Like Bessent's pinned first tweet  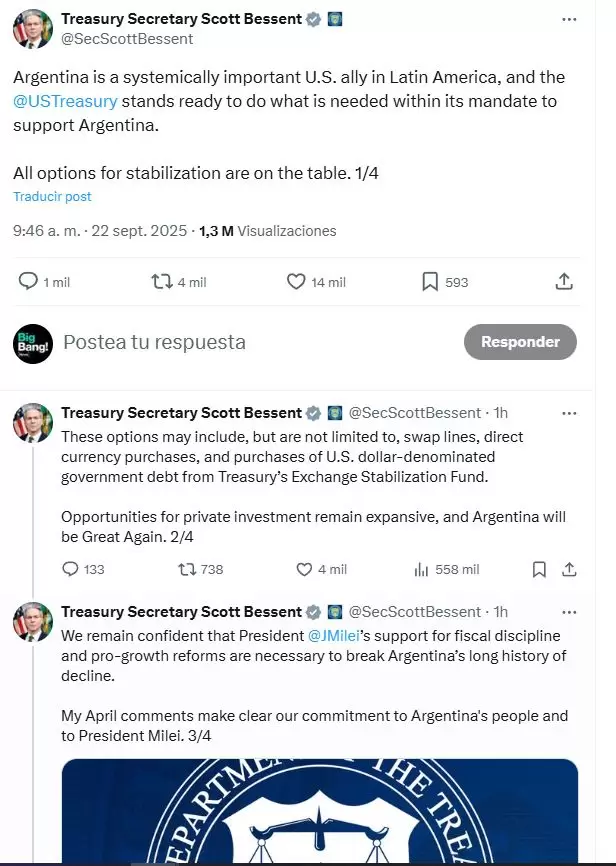(x=295, y=281)
